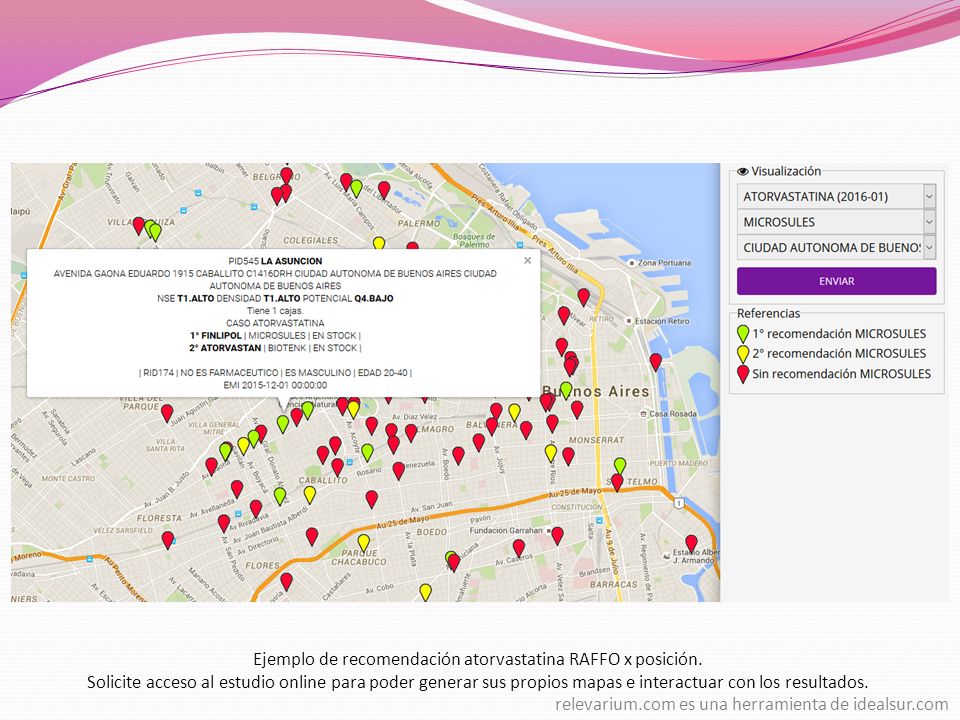
Task: Select the '1° recomendación MICROSULES' legend label
Action: click(839, 334)
